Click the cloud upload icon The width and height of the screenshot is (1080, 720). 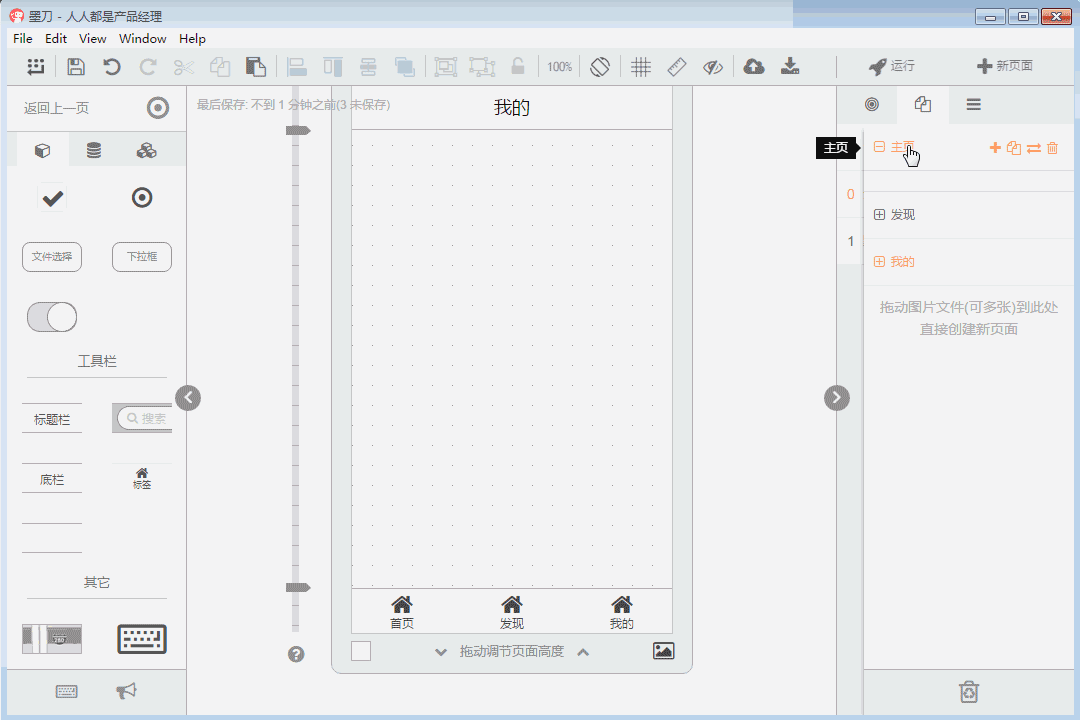754,67
